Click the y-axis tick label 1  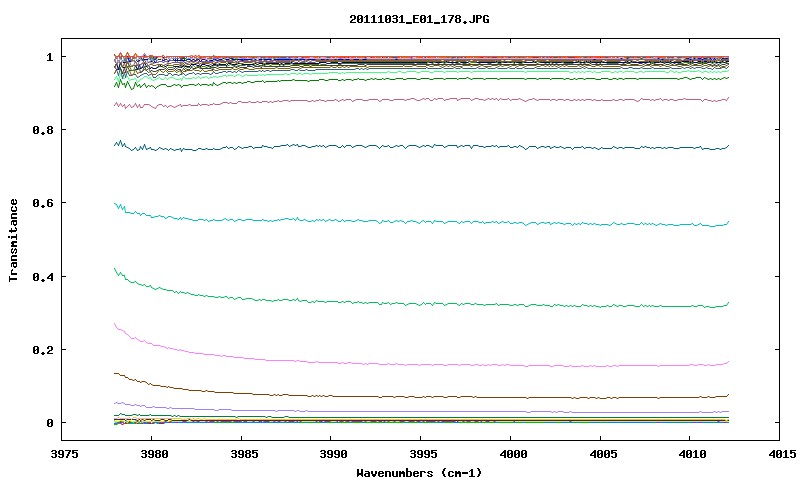tap(49, 57)
